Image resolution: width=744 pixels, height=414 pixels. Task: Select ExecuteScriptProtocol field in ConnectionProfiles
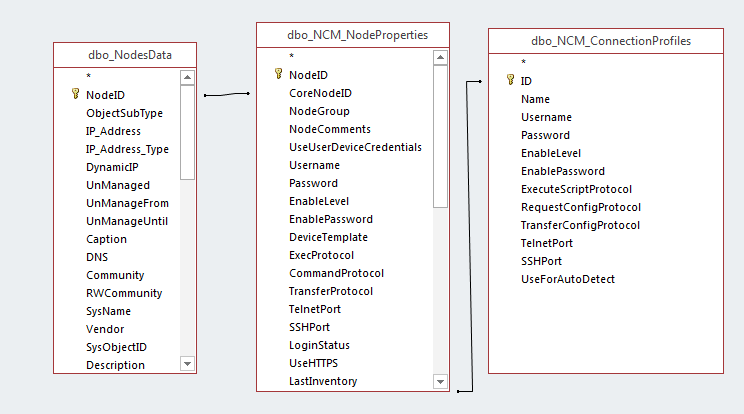(576, 190)
